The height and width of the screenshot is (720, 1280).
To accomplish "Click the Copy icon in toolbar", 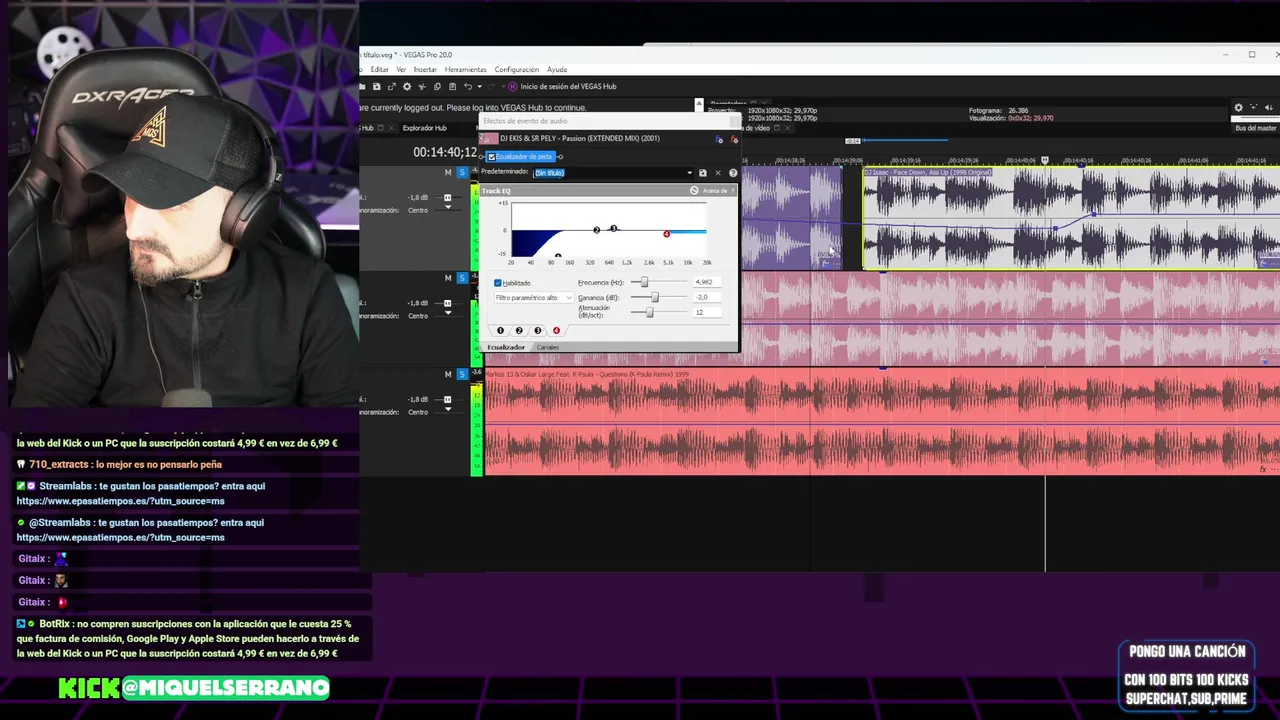I will [437, 87].
